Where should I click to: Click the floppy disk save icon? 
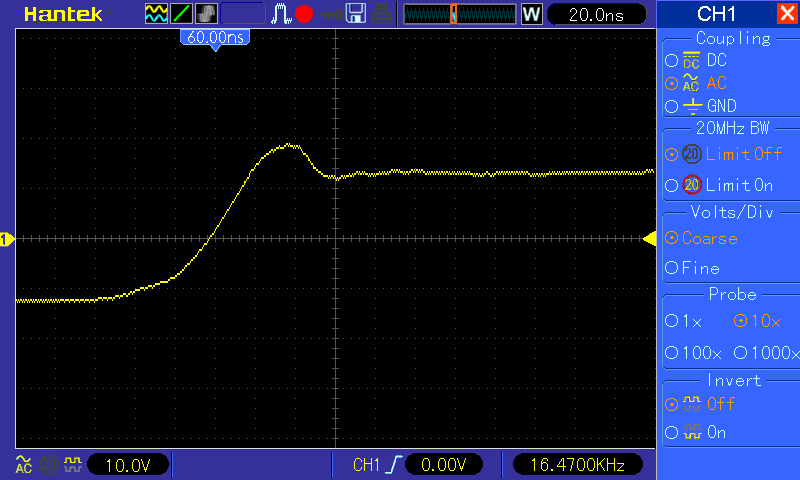coord(356,14)
